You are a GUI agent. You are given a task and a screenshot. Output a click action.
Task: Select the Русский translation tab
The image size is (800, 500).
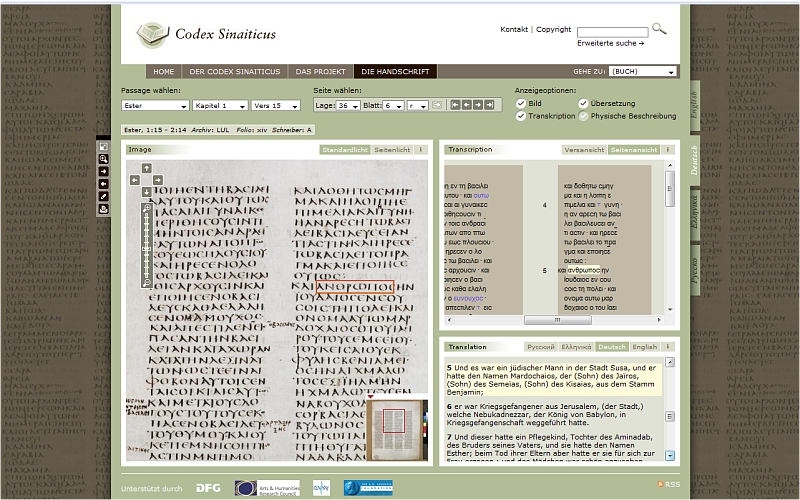tap(540, 346)
